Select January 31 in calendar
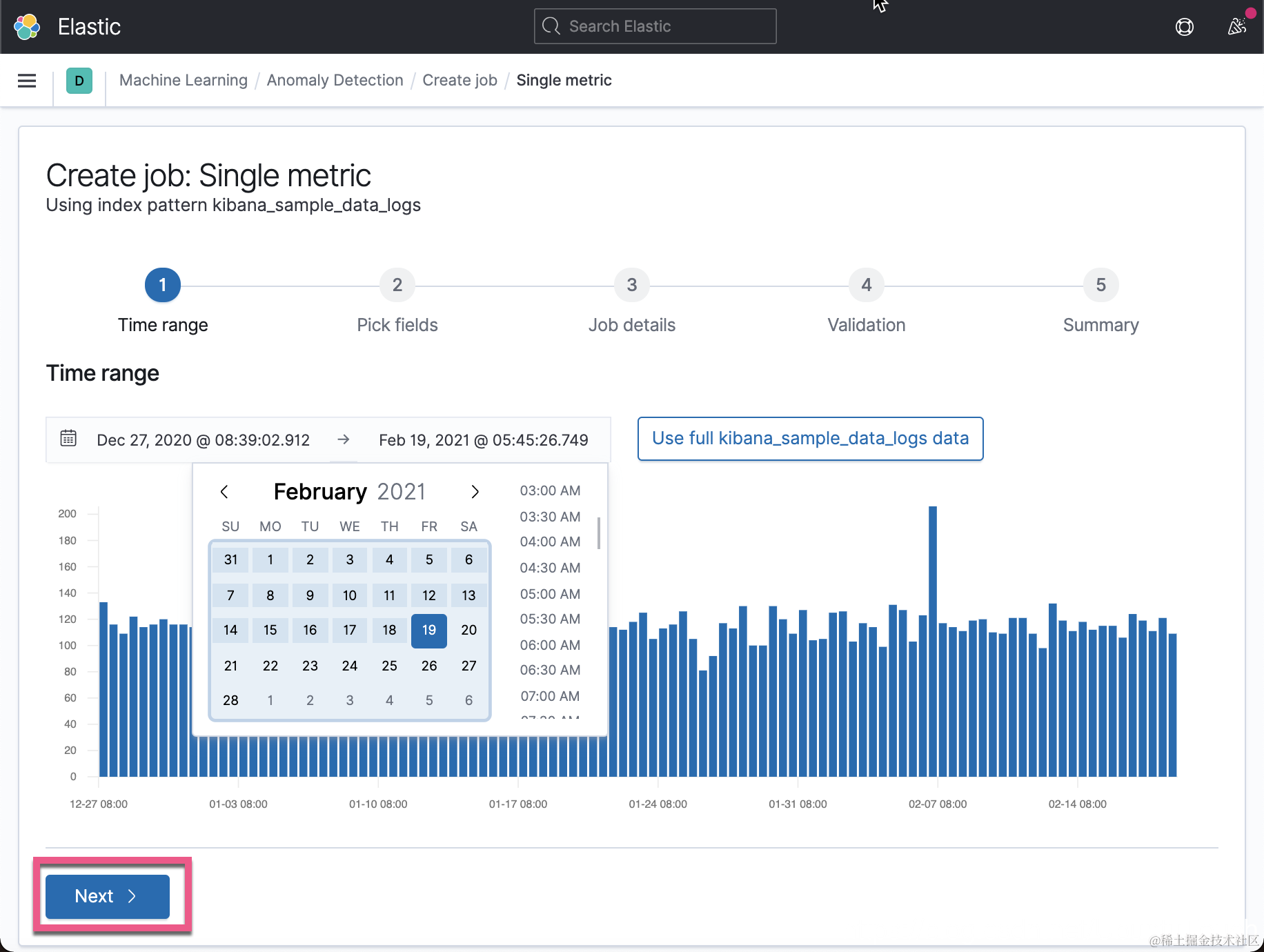 pos(230,559)
